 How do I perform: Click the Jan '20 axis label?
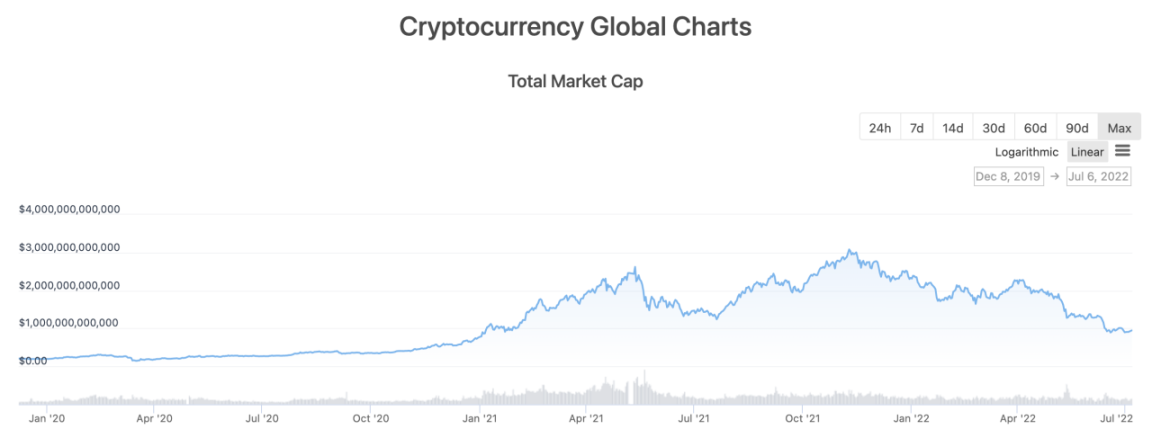coord(48,421)
